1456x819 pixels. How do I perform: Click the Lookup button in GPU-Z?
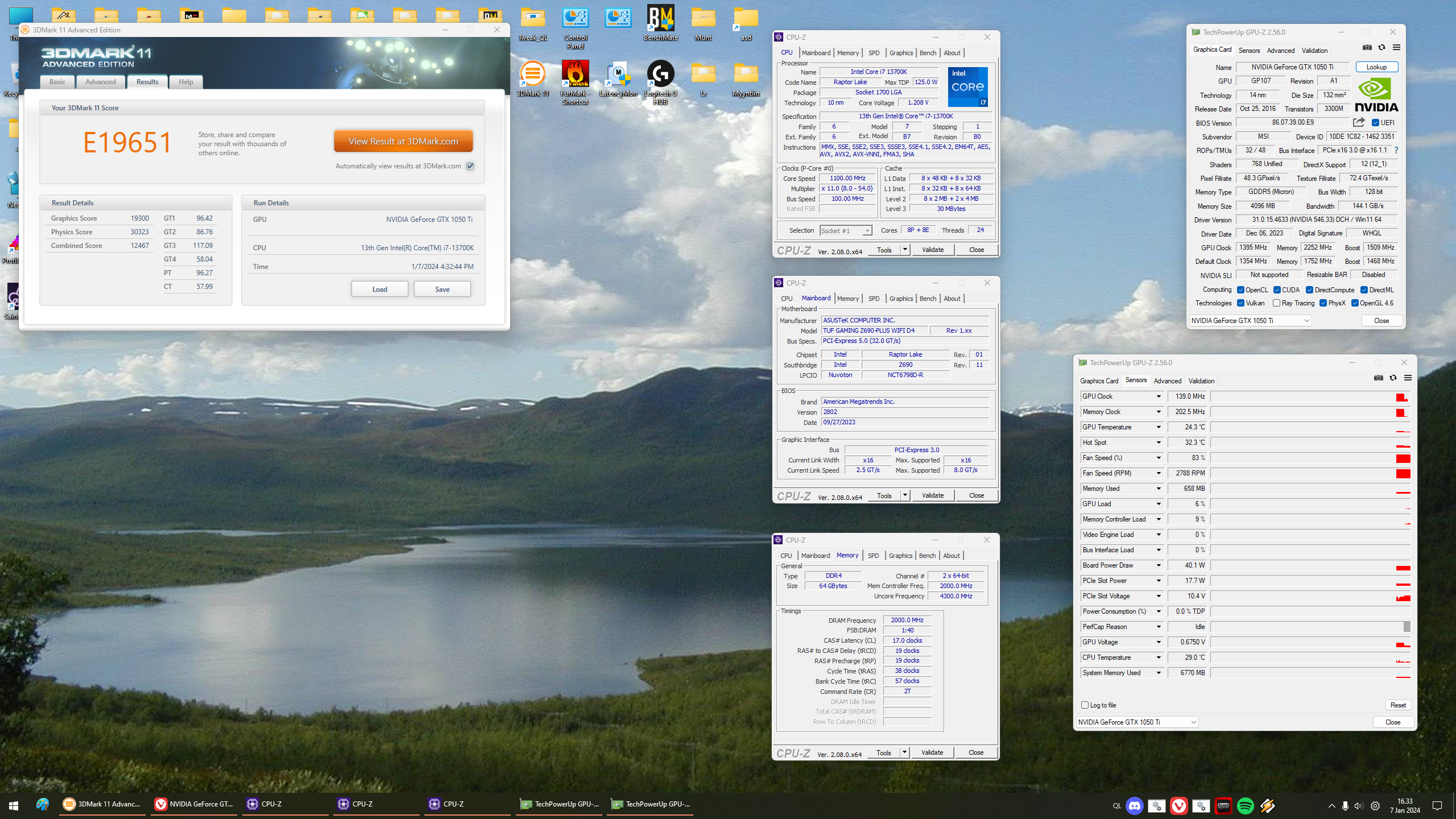coord(1376,67)
